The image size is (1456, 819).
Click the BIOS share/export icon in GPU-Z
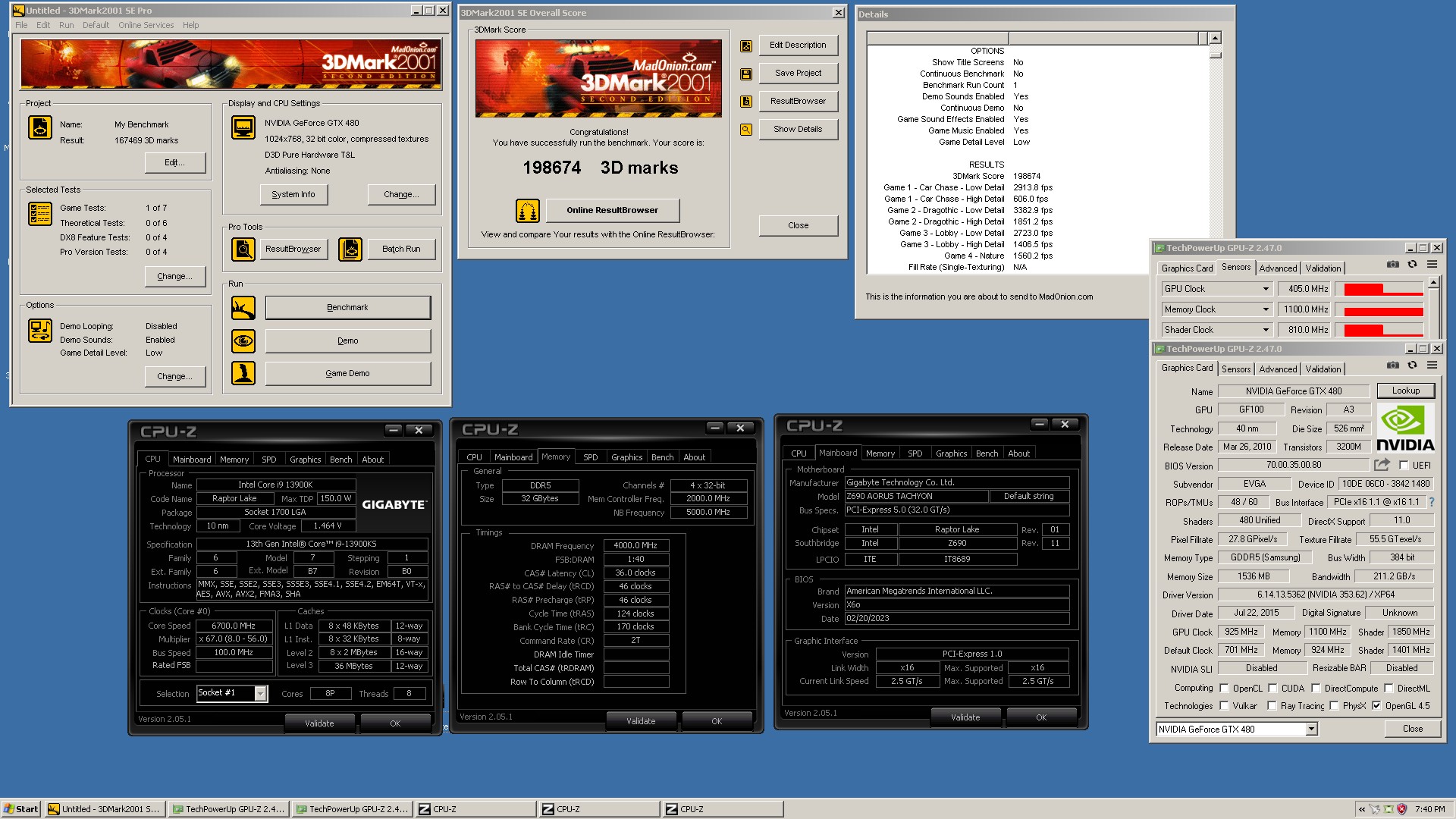click(x=1382, y=465)
